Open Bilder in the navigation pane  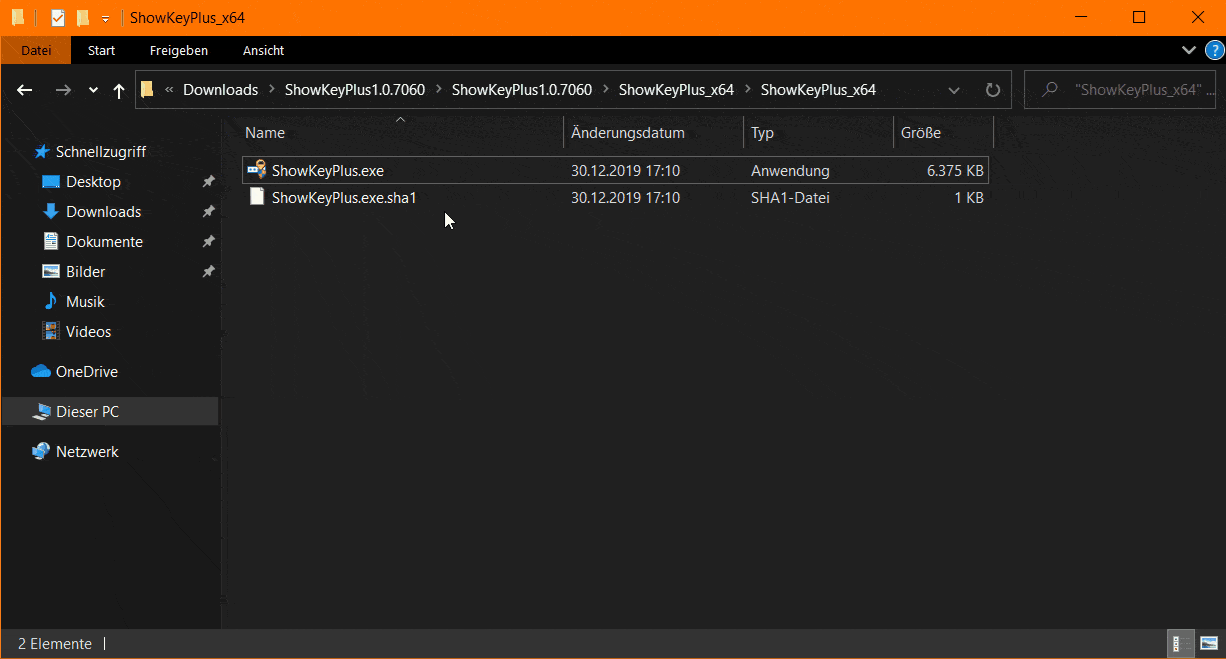[85, 272]
